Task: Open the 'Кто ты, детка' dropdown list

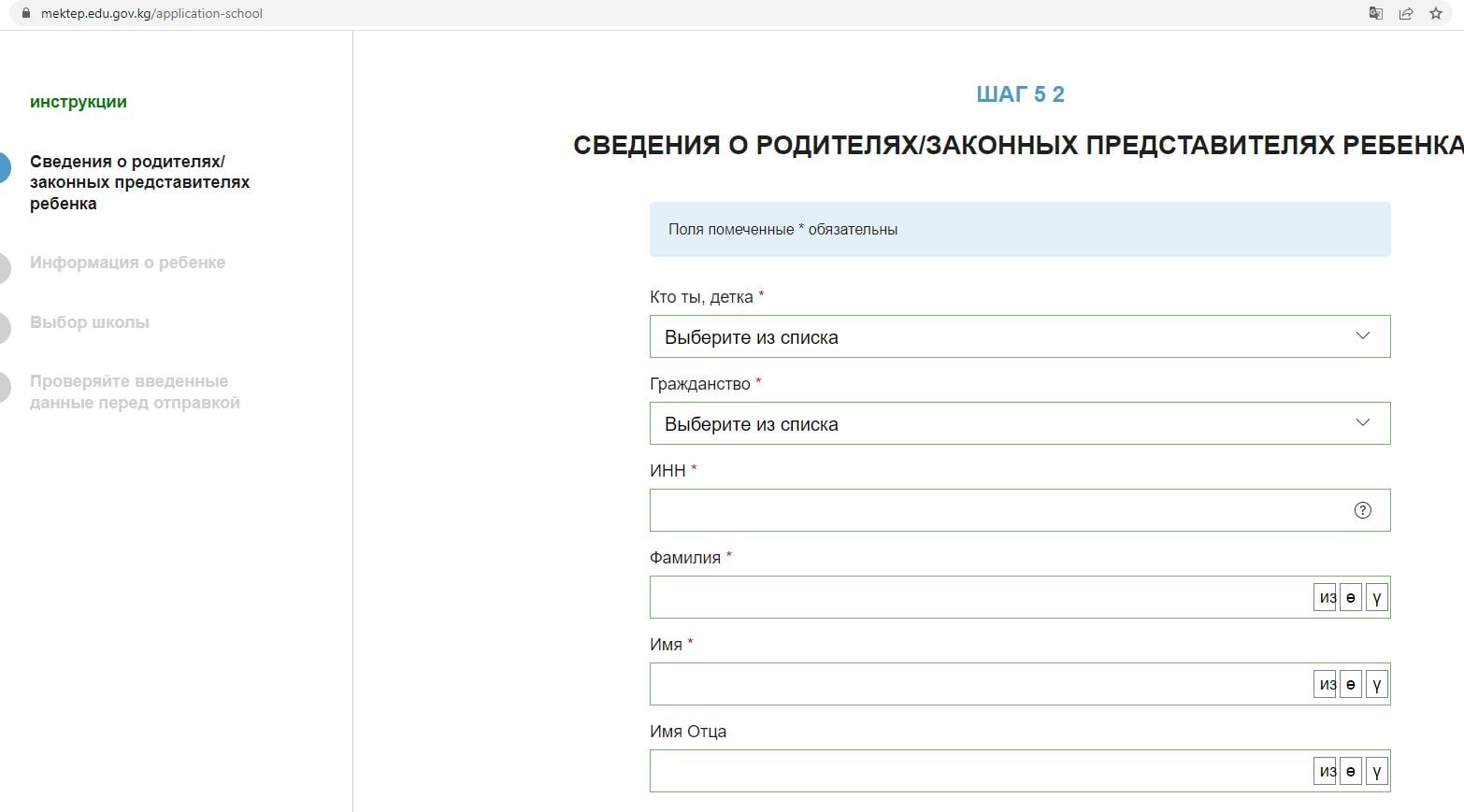Action: pos(1020,336)
